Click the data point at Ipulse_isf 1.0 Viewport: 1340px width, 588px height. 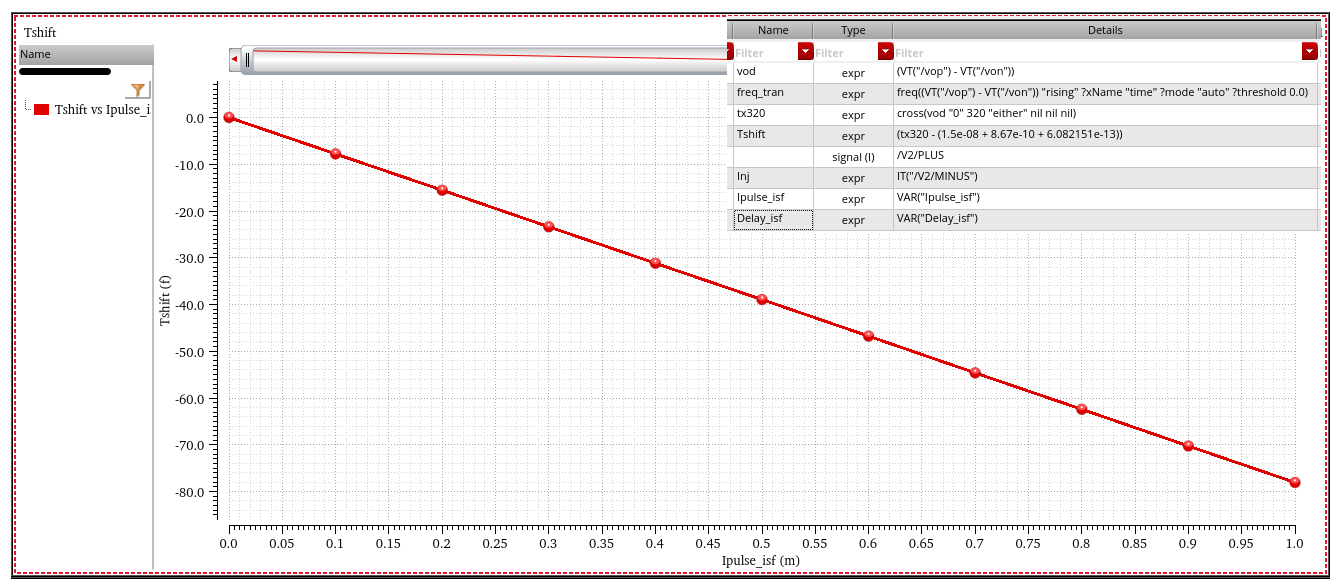click(x=1294, y=482)
